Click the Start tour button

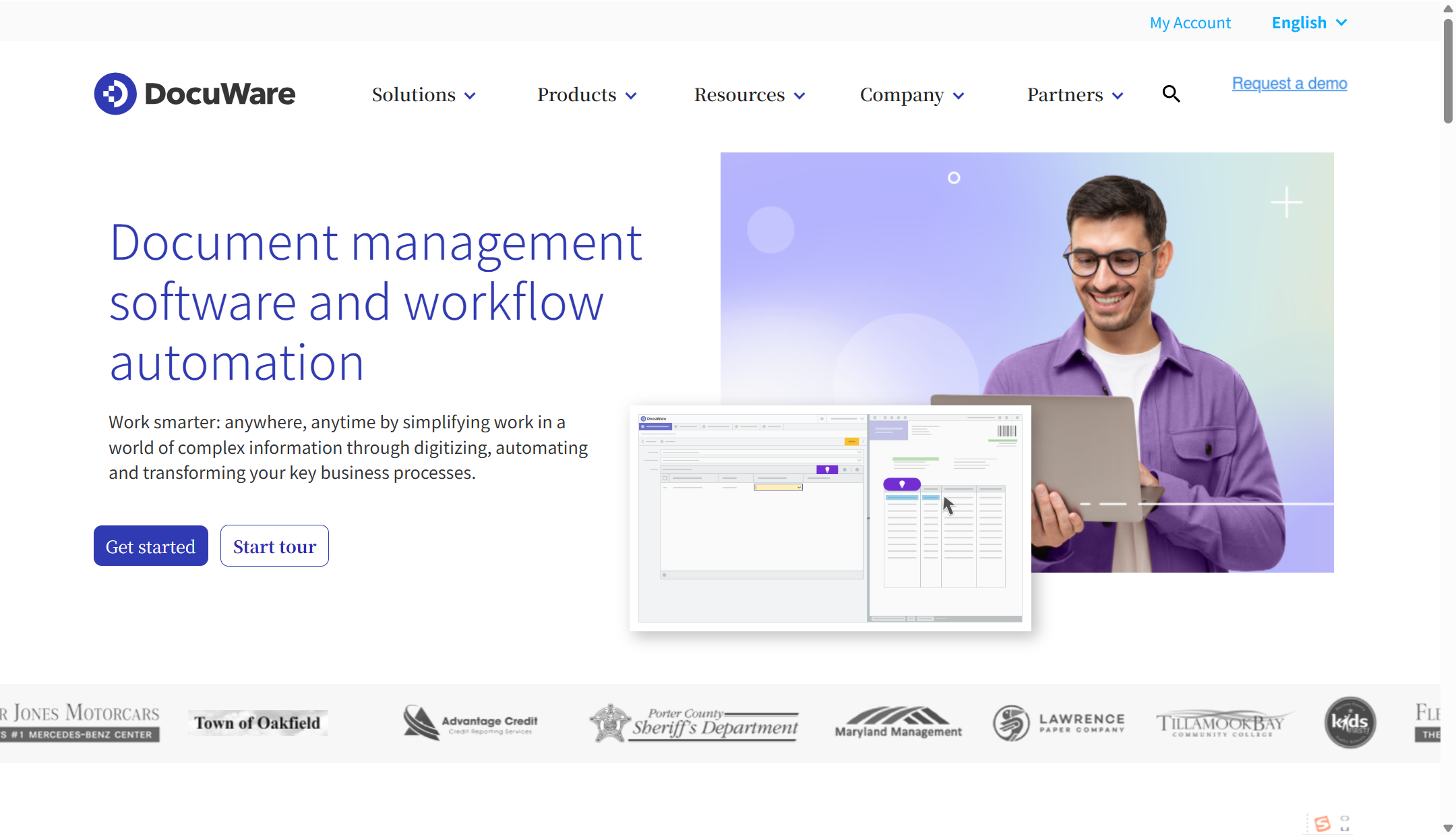274,546
